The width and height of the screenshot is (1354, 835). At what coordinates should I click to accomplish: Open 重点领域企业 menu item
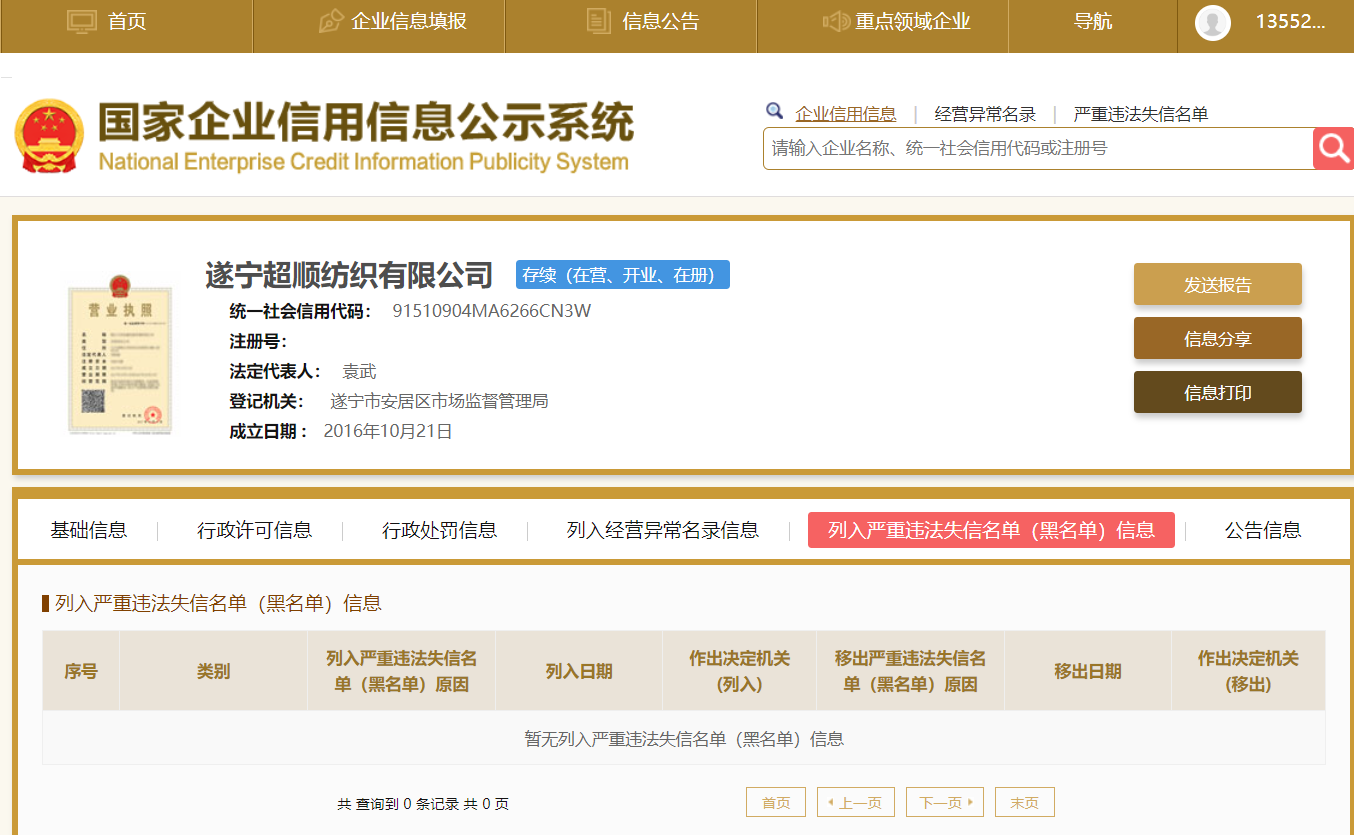tap(913, 21)
